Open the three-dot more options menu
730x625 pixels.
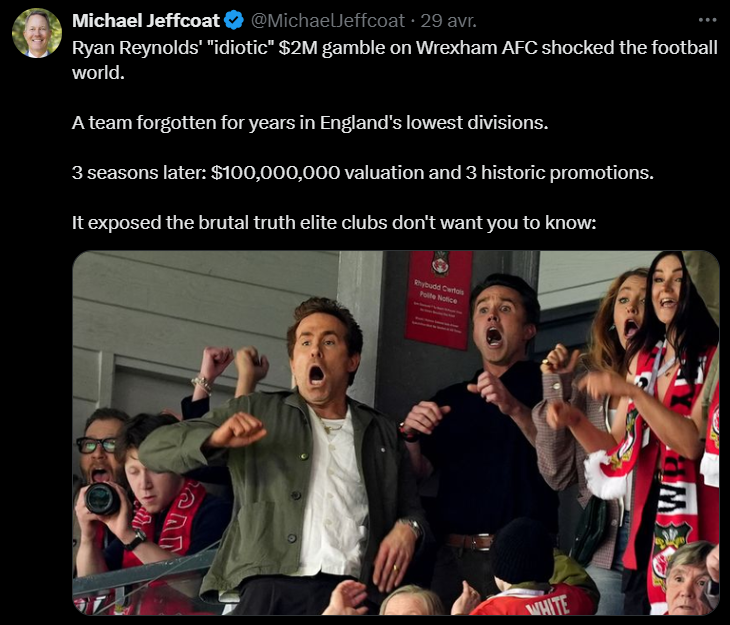707,20
